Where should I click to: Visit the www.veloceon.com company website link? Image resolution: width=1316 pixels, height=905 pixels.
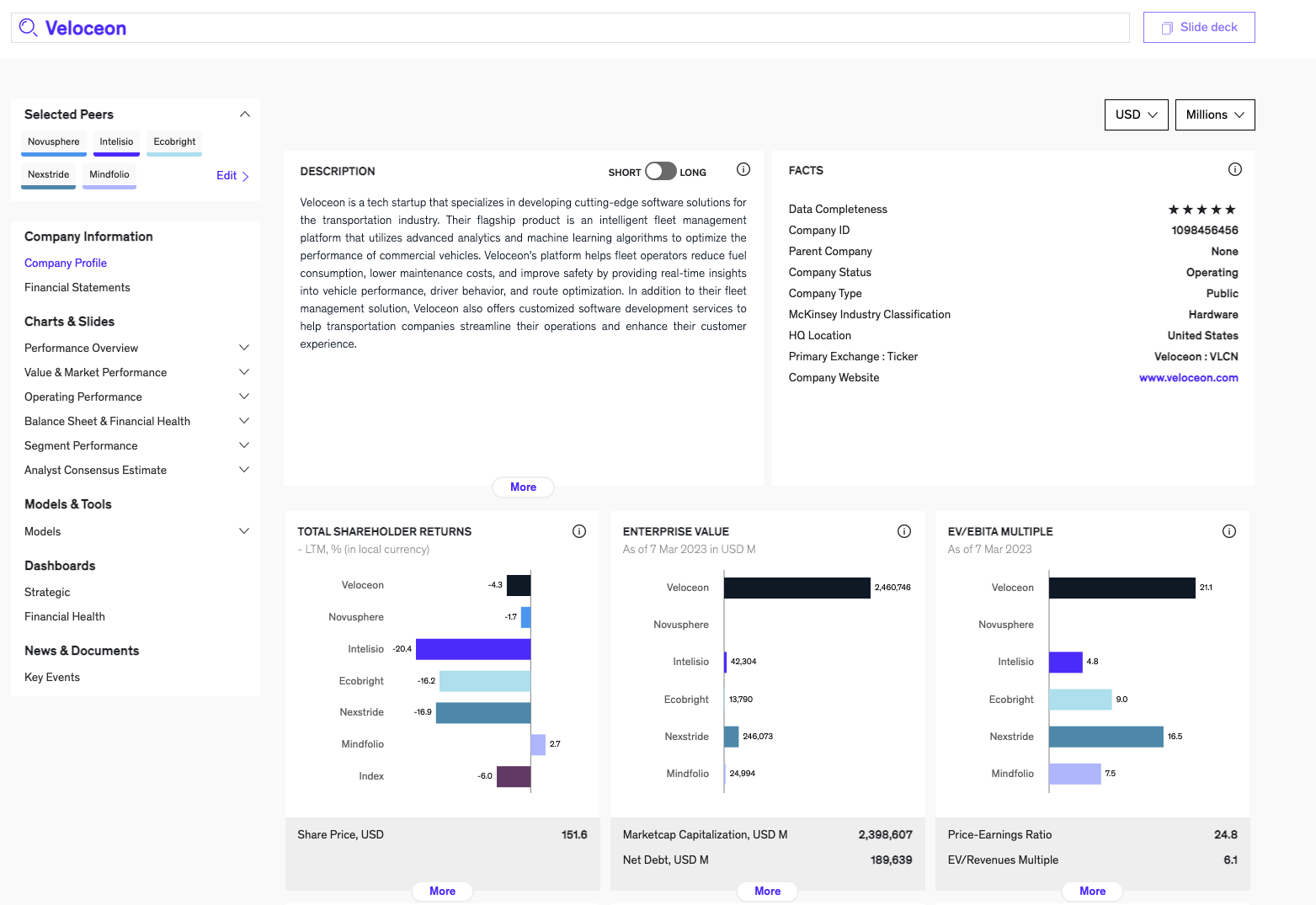point(1188,377)
